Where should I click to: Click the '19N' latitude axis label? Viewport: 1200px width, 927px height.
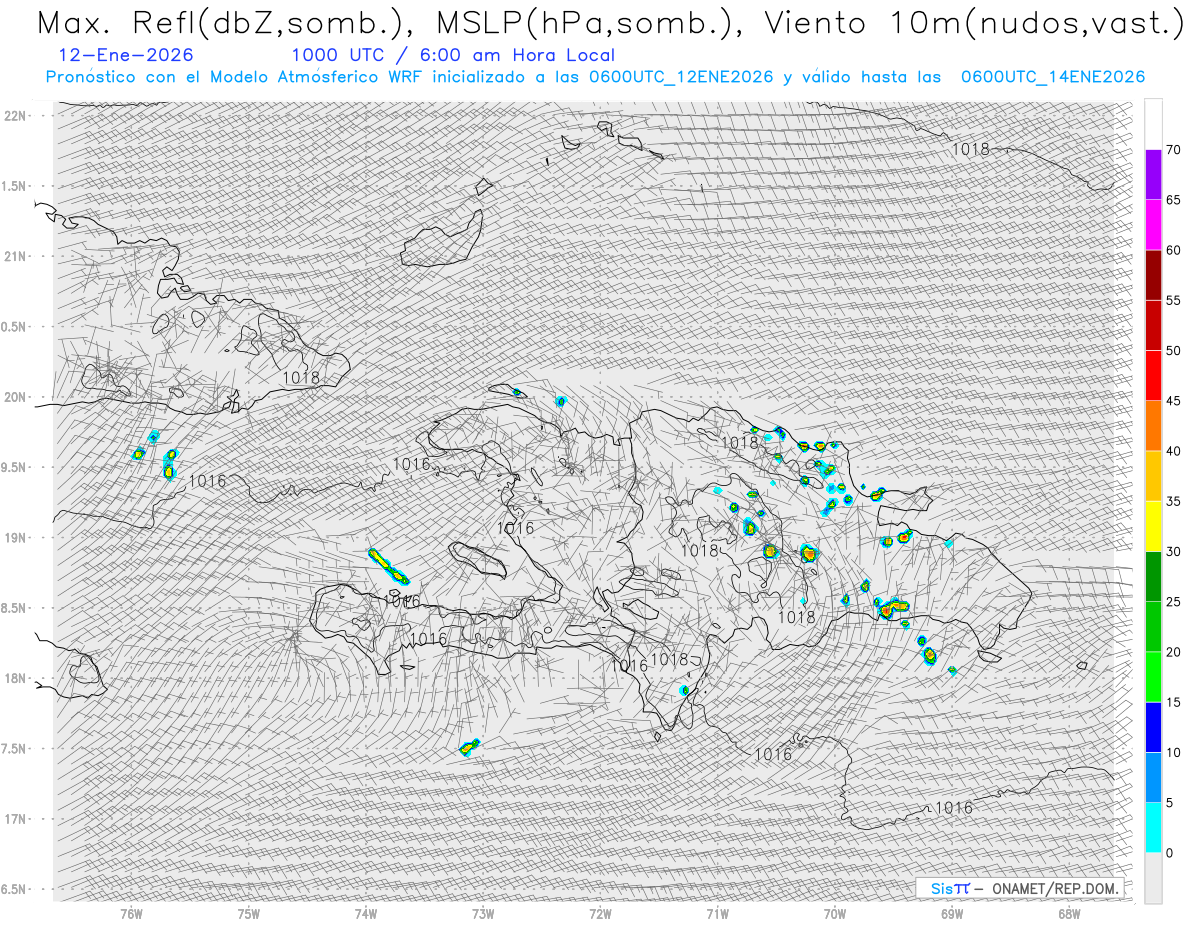[x=16, y=538]
